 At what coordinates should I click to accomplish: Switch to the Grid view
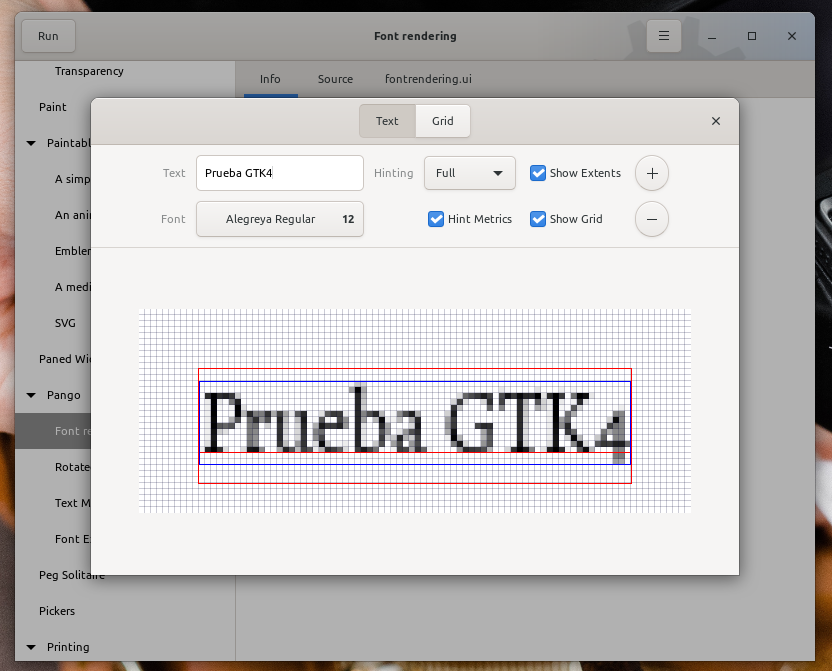click(x=442, y=120)
